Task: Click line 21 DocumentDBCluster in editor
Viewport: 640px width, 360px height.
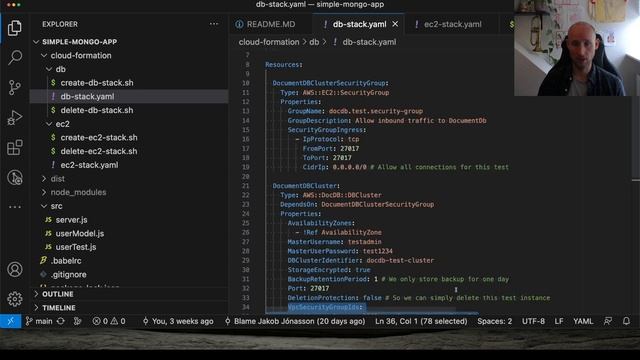Action: pyautogui.click(x=306, y=186)
